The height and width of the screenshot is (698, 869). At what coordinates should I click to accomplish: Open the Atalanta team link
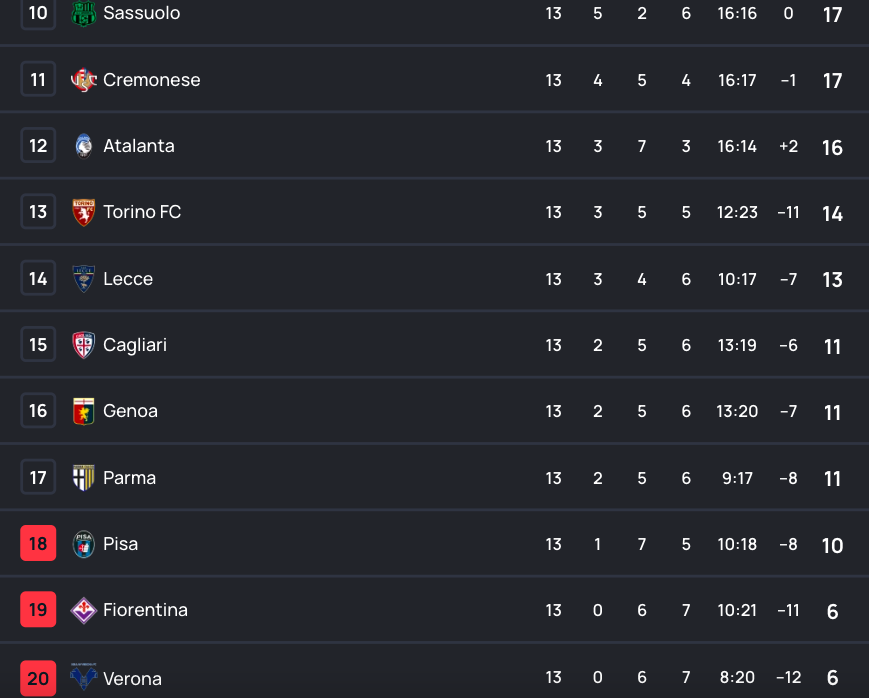[x=139, y=146]
